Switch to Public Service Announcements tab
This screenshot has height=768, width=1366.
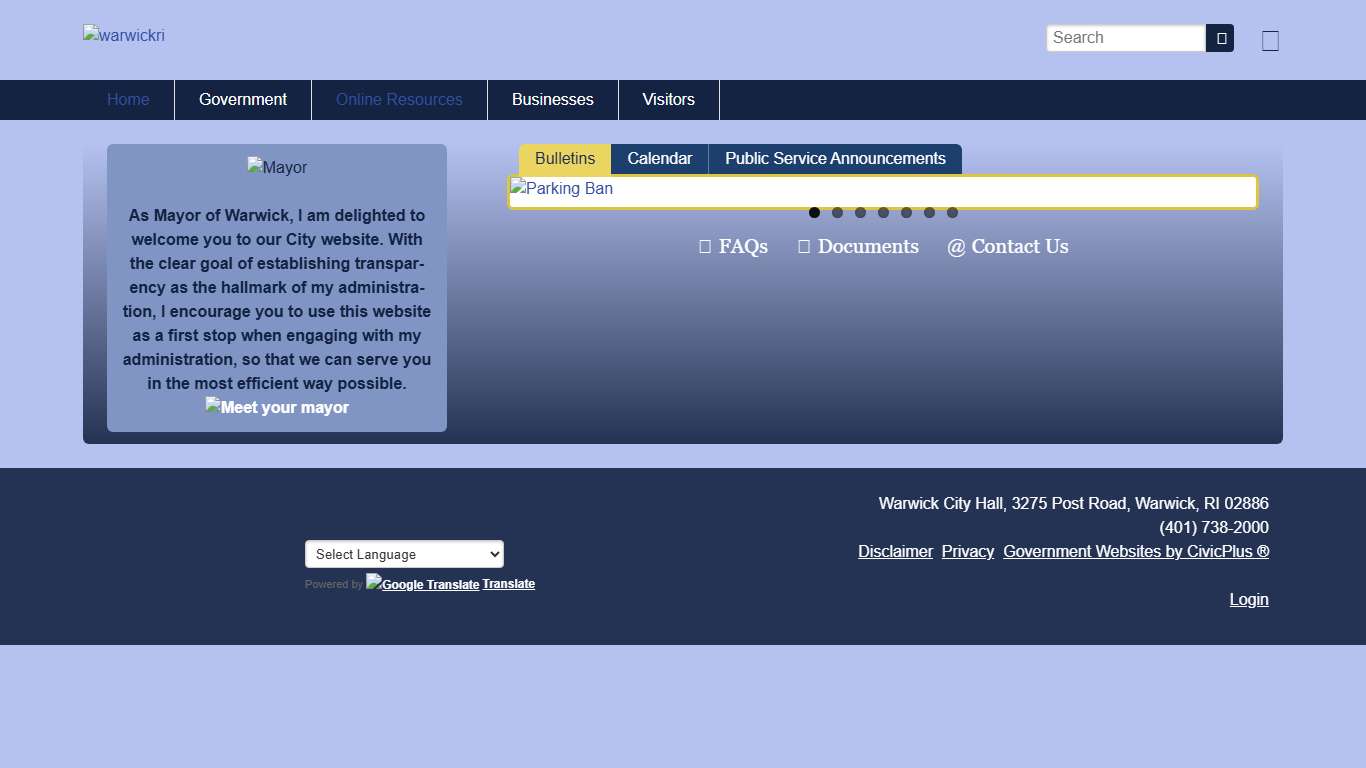(x=835, y=159)
